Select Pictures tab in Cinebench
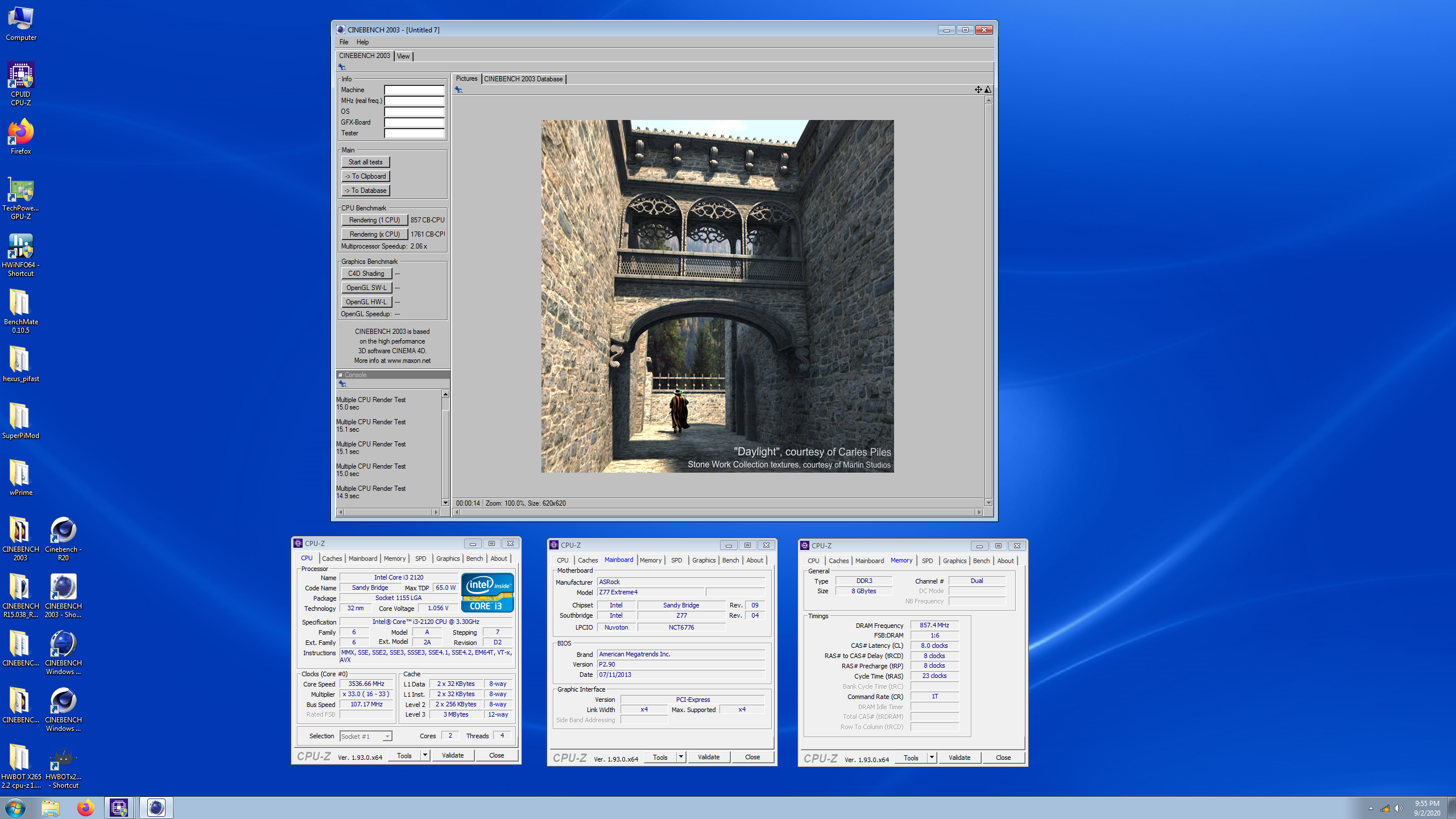Image resolution: width=1456 pixels, height=819 pixels. coord(466,78)
